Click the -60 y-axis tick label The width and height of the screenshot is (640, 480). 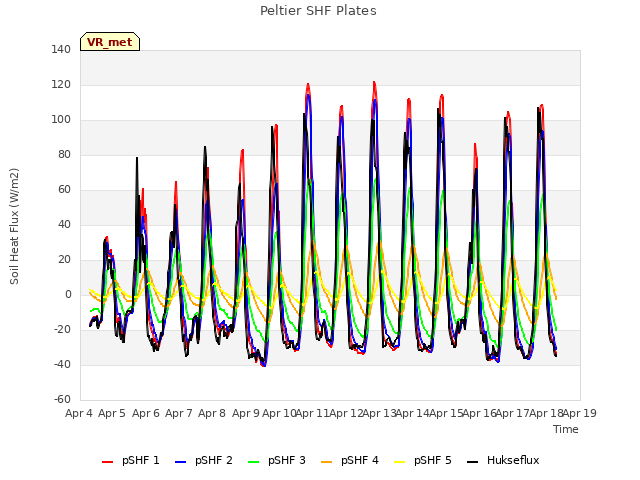(x=62, y=399)
